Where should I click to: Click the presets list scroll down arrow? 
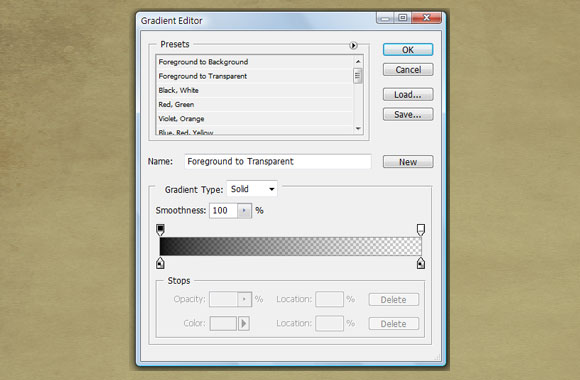tap(358, 129)
